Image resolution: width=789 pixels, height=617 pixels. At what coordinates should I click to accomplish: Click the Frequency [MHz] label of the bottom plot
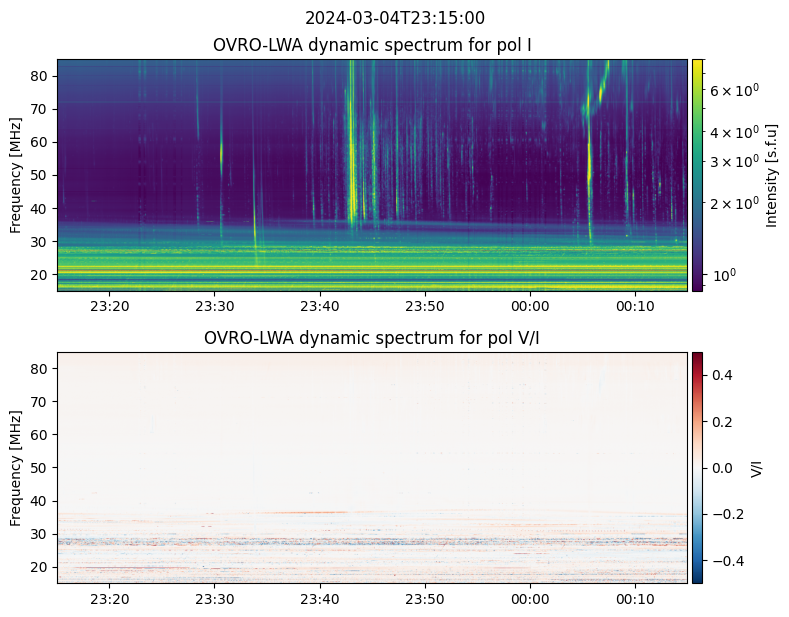click(x=16, y=467)
